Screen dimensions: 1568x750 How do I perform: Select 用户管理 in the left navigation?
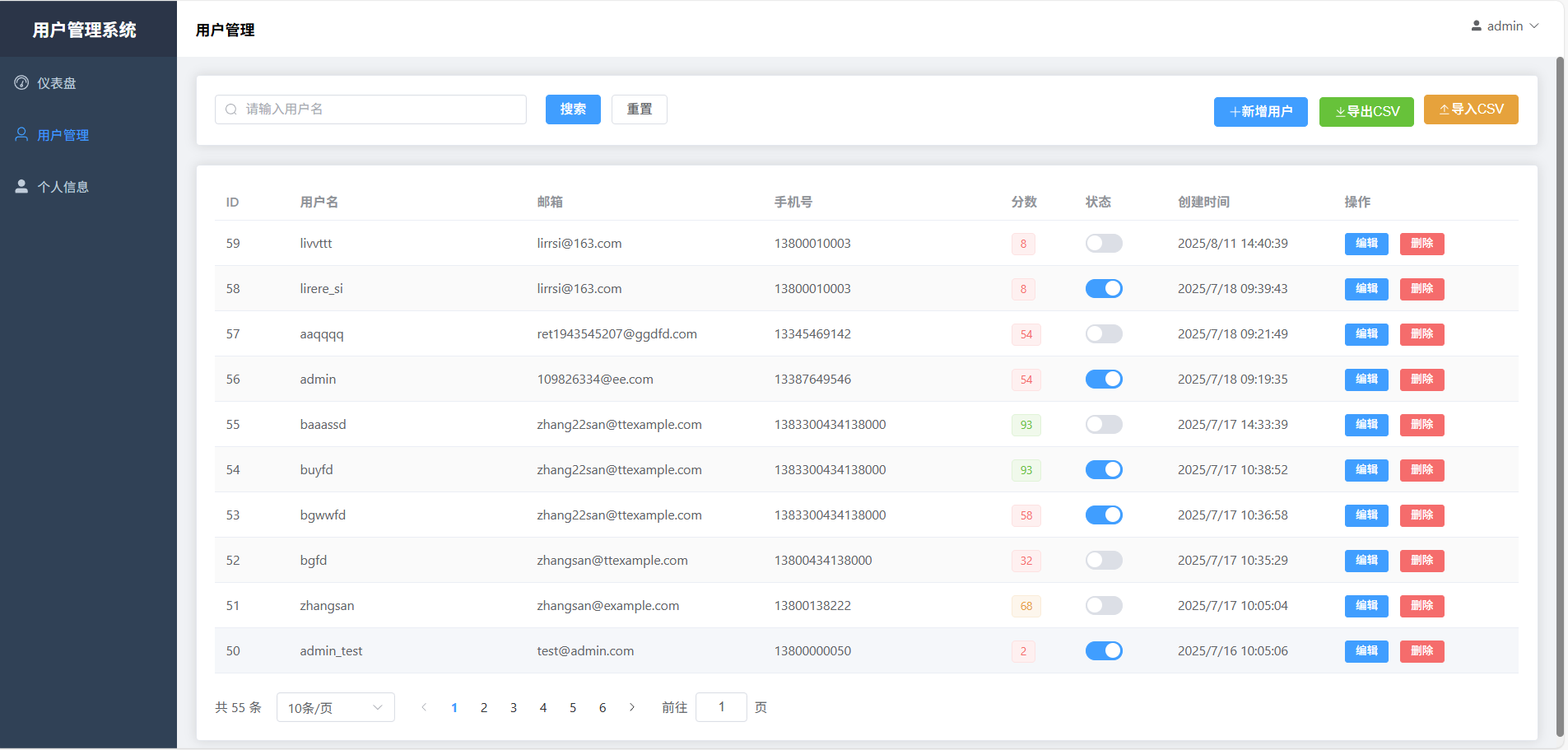(62, 134)
